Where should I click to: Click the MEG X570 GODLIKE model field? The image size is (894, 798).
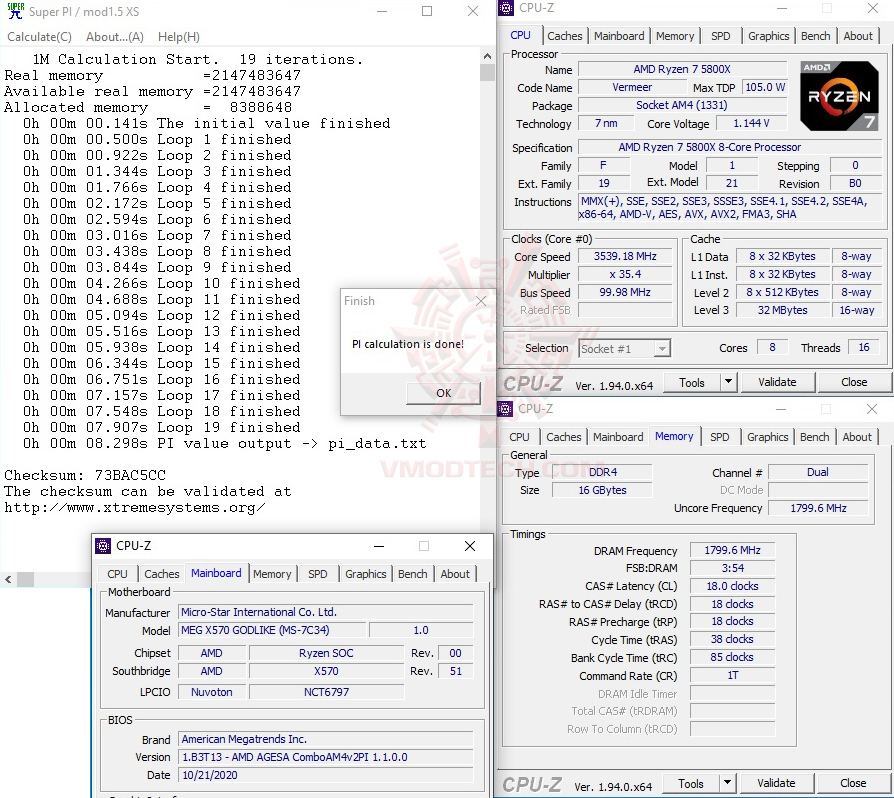pos(273,630)
